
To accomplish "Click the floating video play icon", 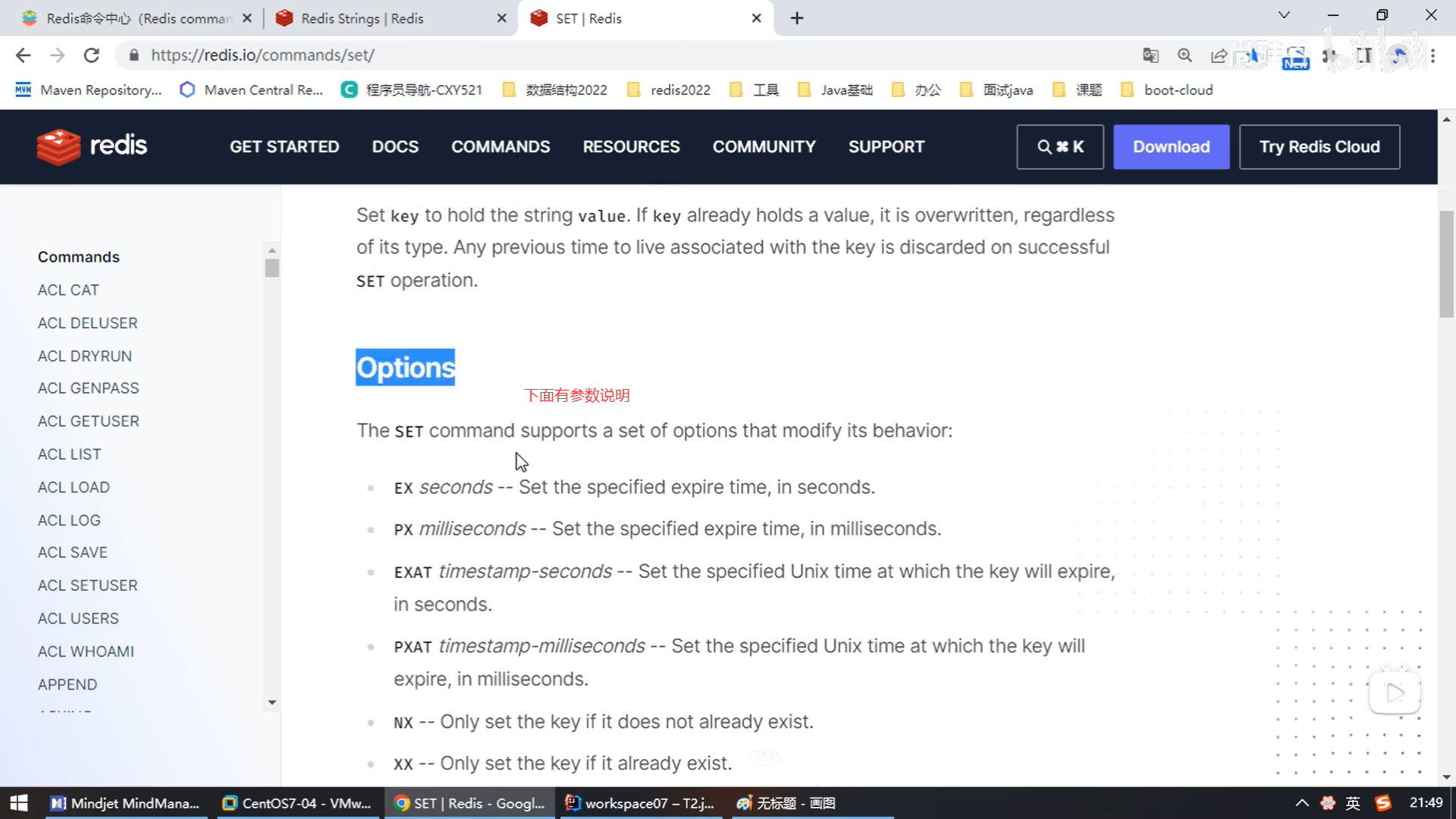I will click(x=1394, y=692).
